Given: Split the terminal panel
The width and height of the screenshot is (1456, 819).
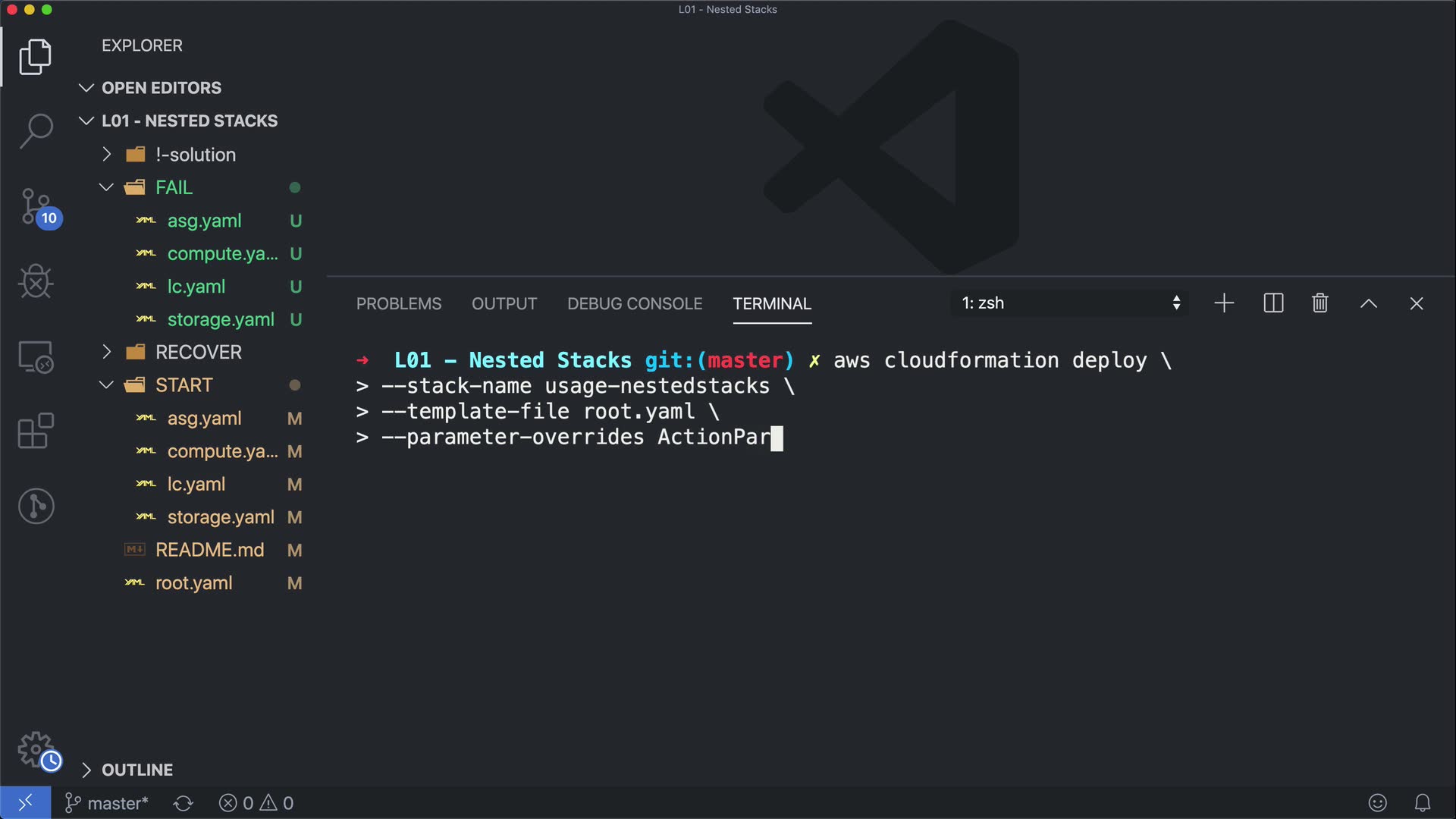Looking at the screenshot, I should point(1273,303).
